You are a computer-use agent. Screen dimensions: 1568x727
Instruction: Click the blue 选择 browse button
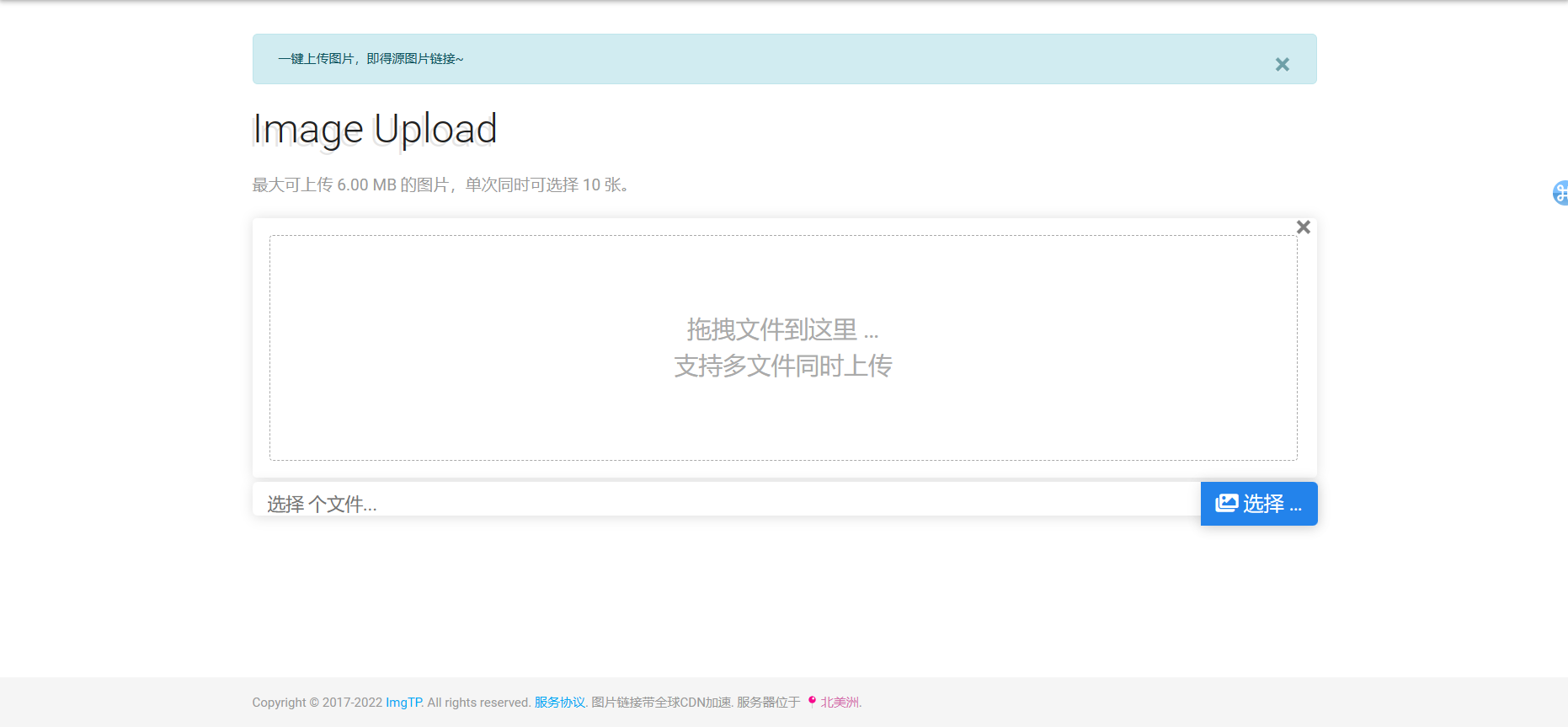1259,504
